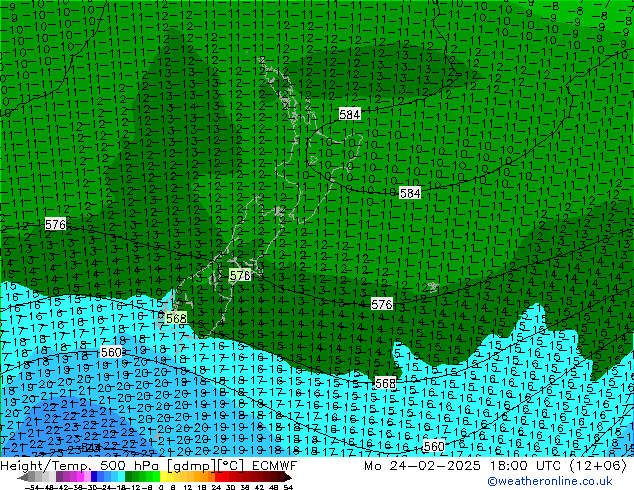Image resolution: width=634 pixels, height=490 pixels.
Task: Click the small Chatham Islands outline
Action: (432, 287)
